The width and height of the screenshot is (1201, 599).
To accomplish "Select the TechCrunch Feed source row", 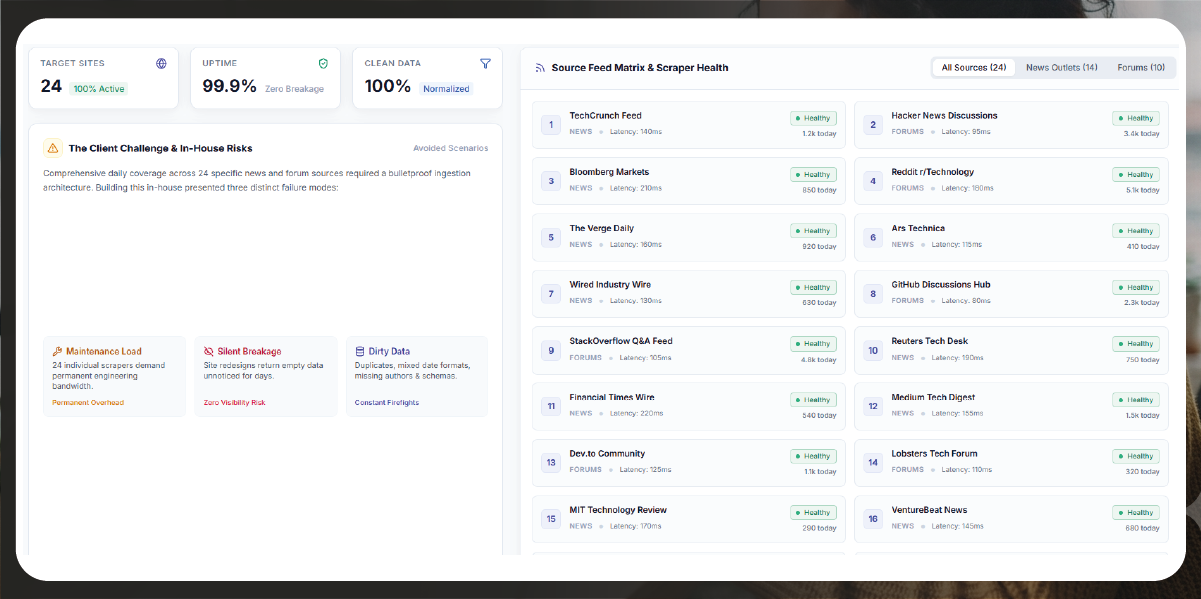I will 689,125.
